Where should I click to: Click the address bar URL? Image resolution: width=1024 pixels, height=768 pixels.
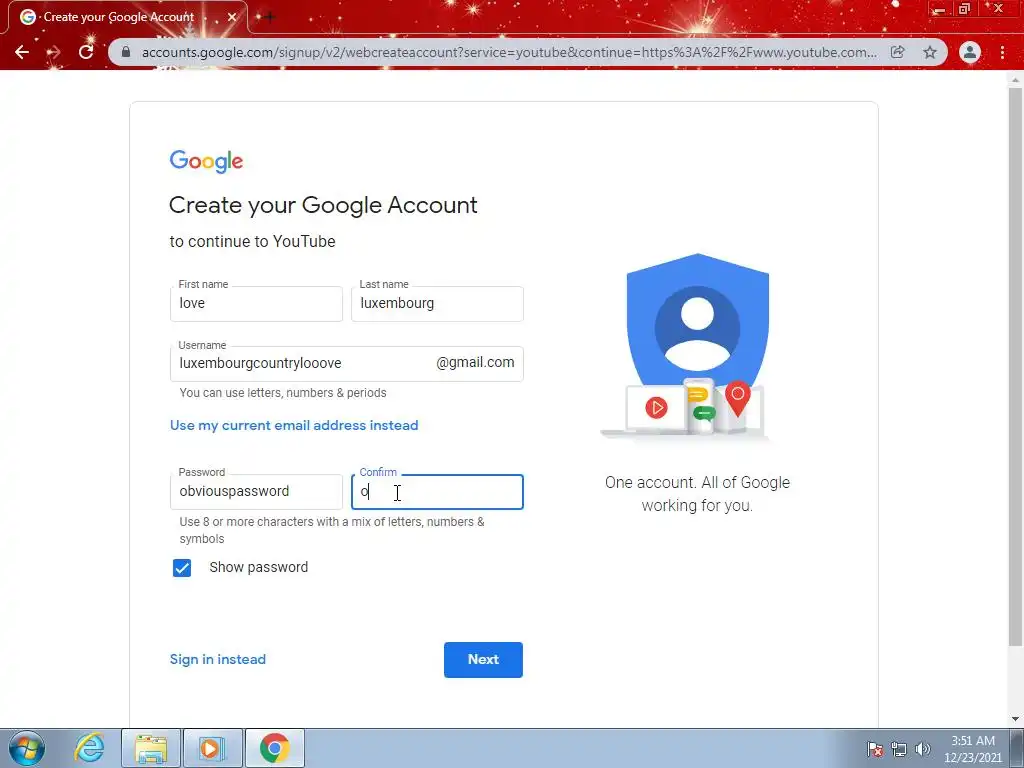(509, 52)
